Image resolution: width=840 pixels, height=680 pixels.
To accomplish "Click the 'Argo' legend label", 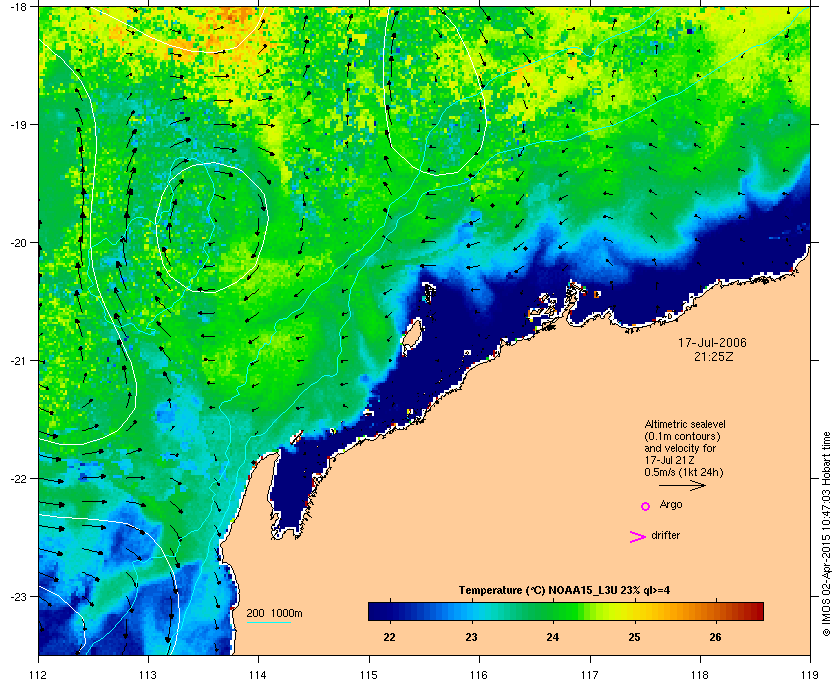I will 671,504.
